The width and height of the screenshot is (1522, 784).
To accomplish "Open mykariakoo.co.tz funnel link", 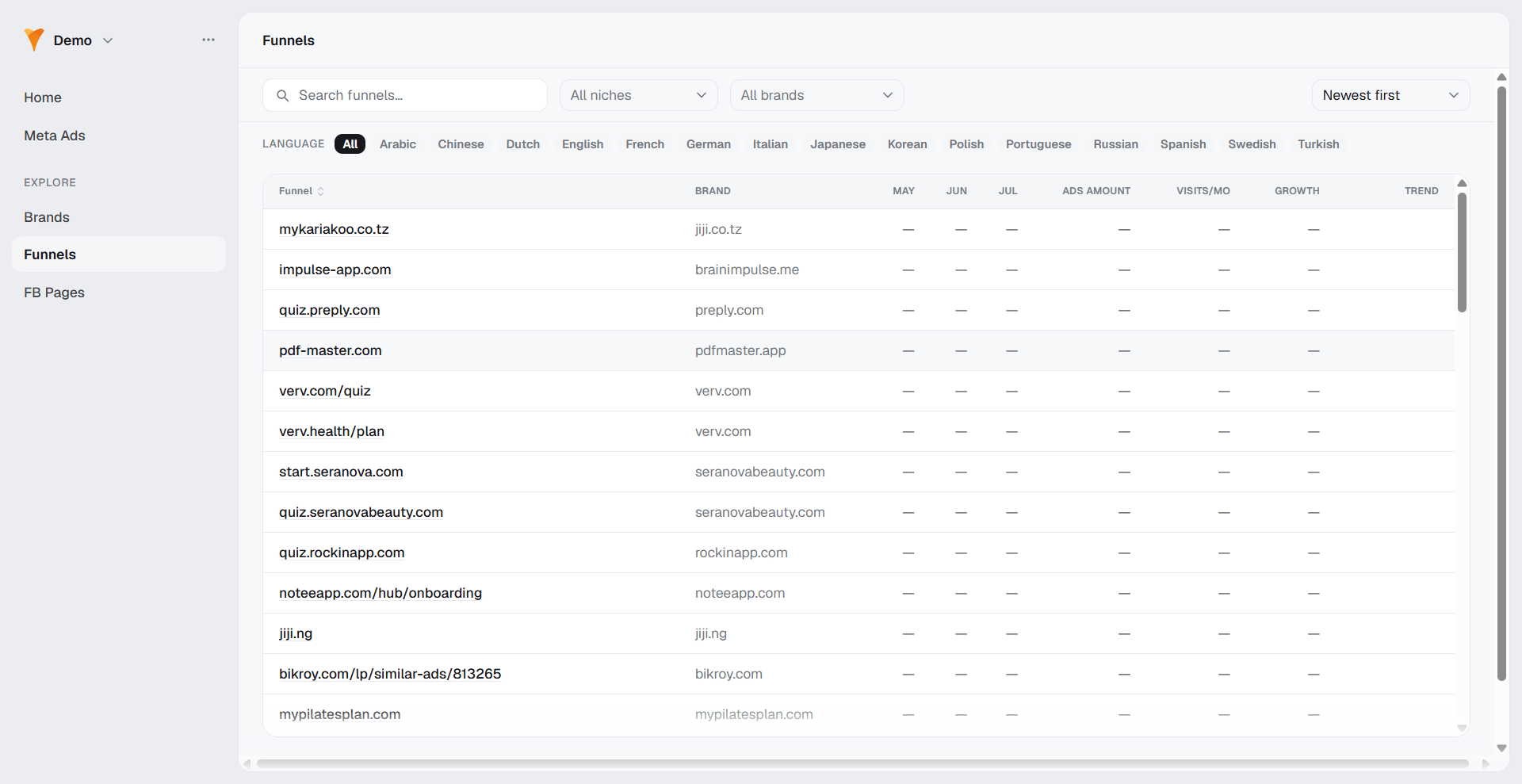I will 334,229.
